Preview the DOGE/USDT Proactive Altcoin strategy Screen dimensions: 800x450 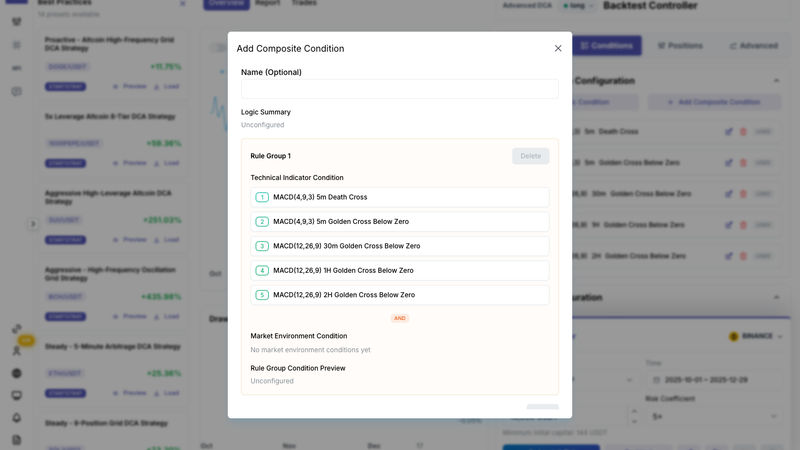coord(130,86)
